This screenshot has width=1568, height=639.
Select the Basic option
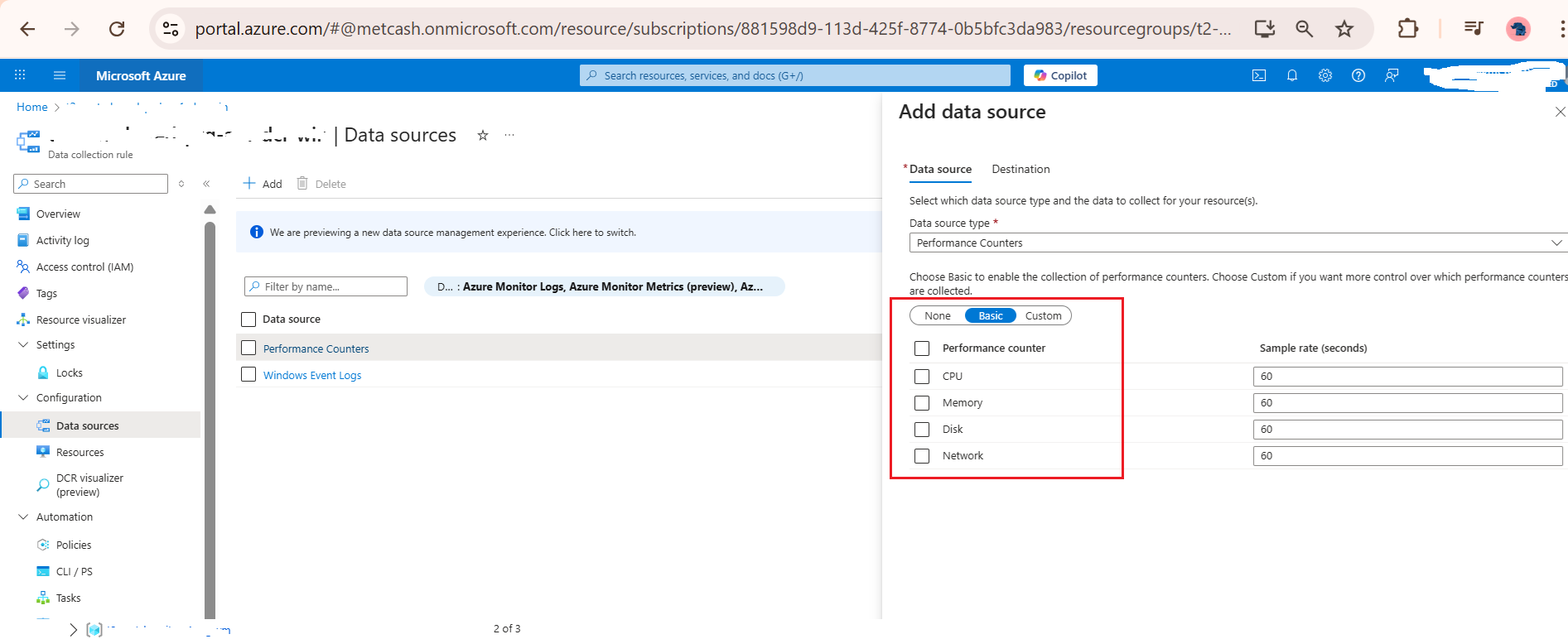point(991,315)
